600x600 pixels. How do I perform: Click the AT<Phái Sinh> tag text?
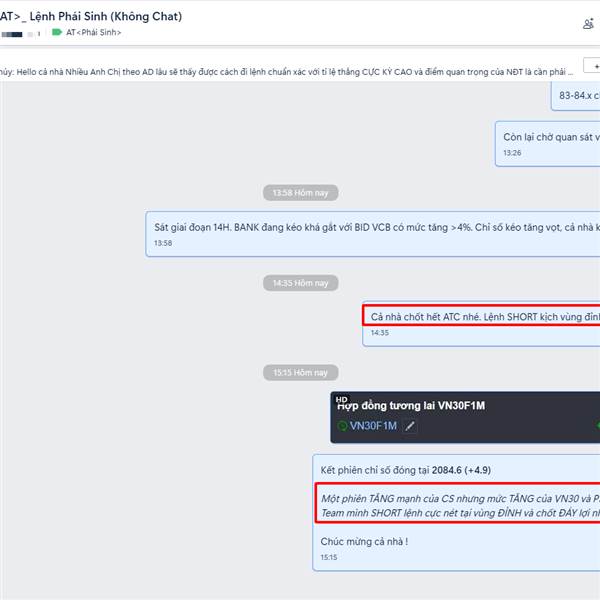(x=94, y=33)
